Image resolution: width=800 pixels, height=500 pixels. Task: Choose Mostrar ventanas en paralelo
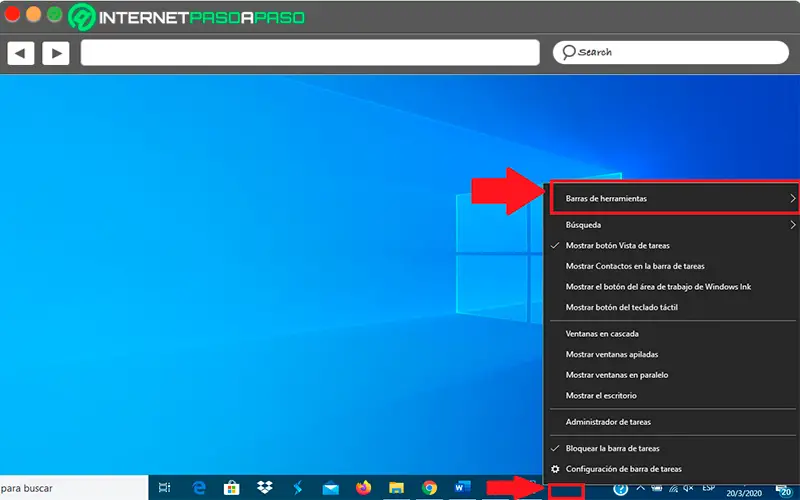[x=673, y=375]
